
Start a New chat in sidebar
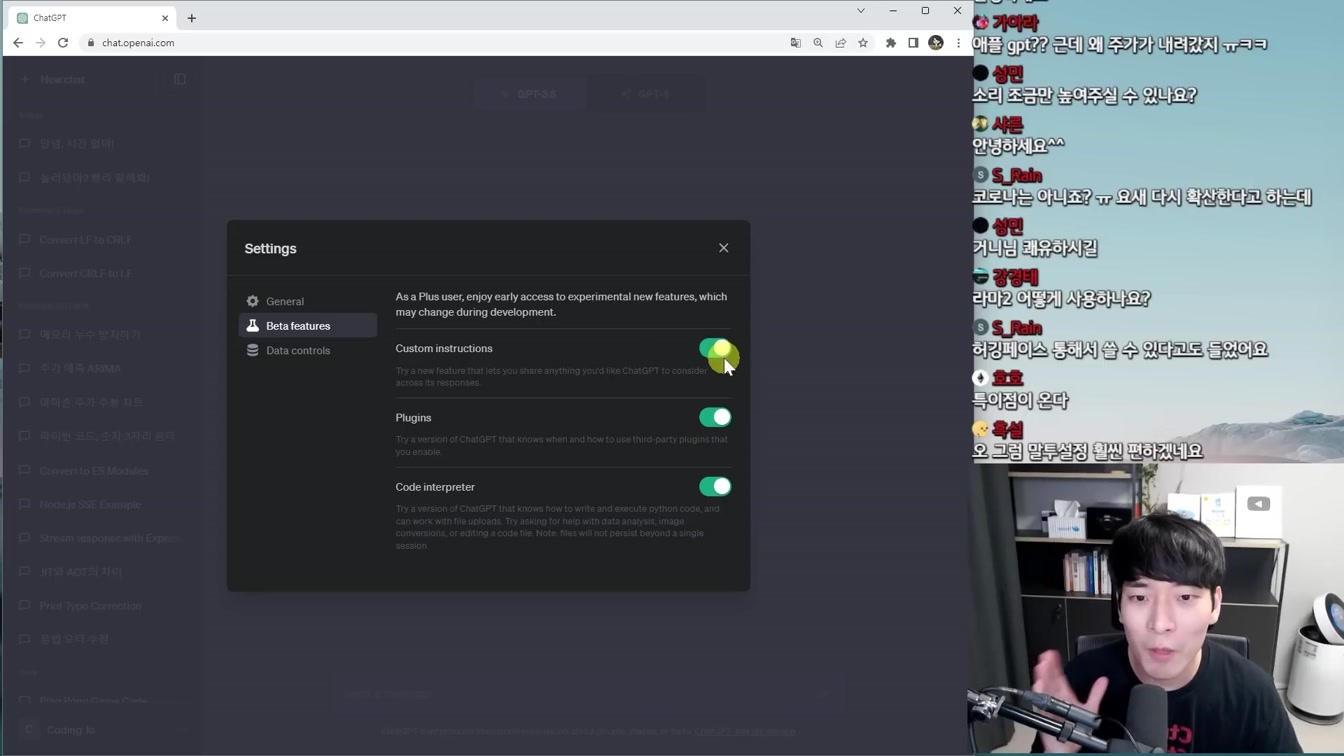pos(84,79)
